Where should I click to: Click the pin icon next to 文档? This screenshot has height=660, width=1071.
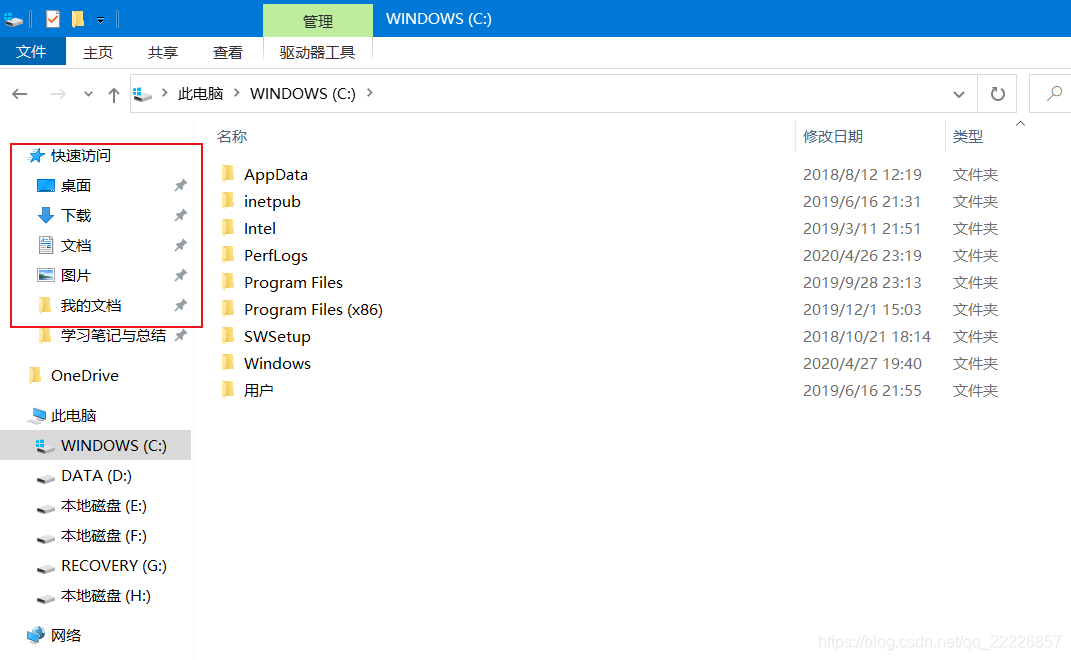180,246
